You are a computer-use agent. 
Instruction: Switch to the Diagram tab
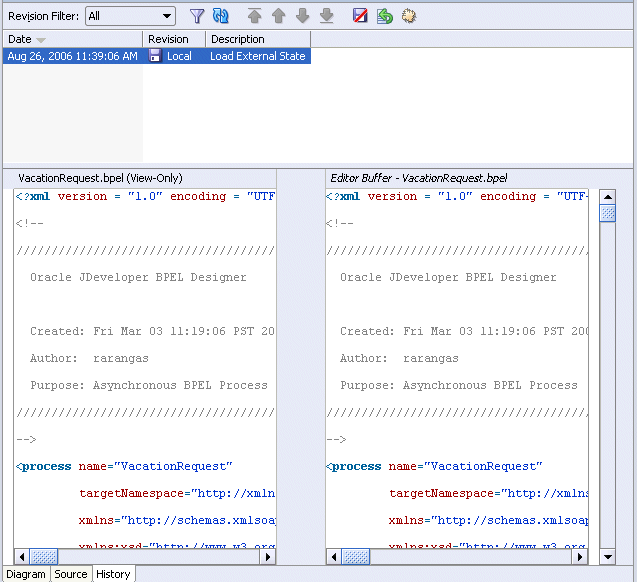(x=26, y=574)
